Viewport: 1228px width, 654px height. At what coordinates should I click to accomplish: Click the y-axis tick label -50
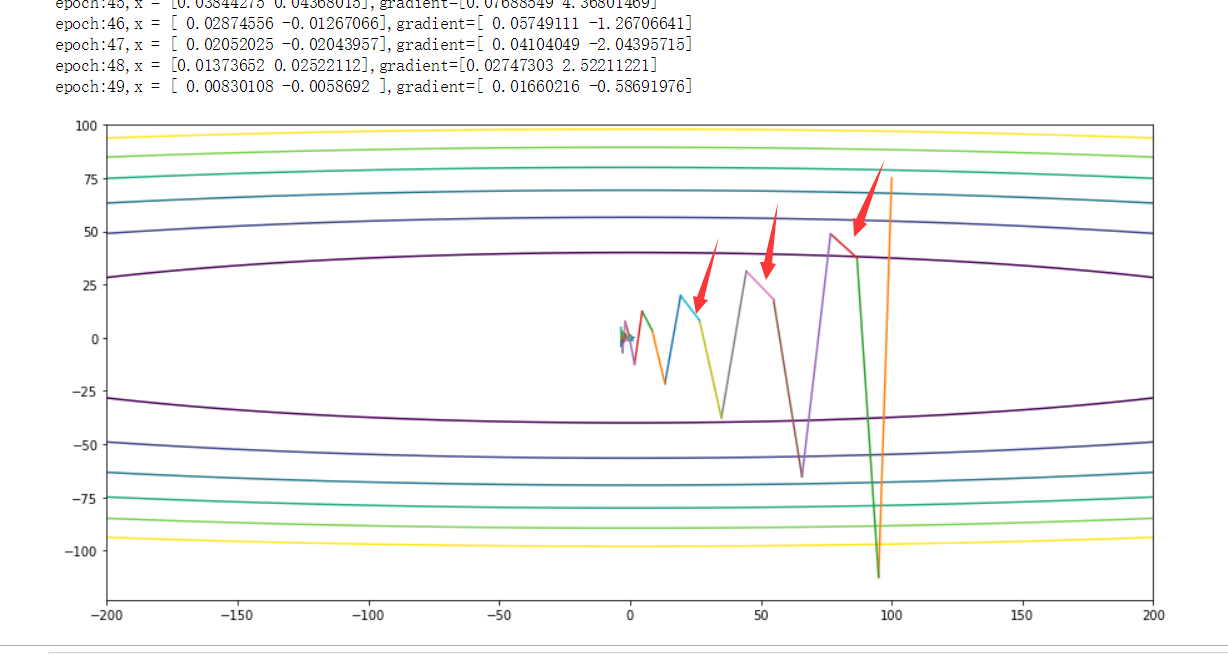86,445
